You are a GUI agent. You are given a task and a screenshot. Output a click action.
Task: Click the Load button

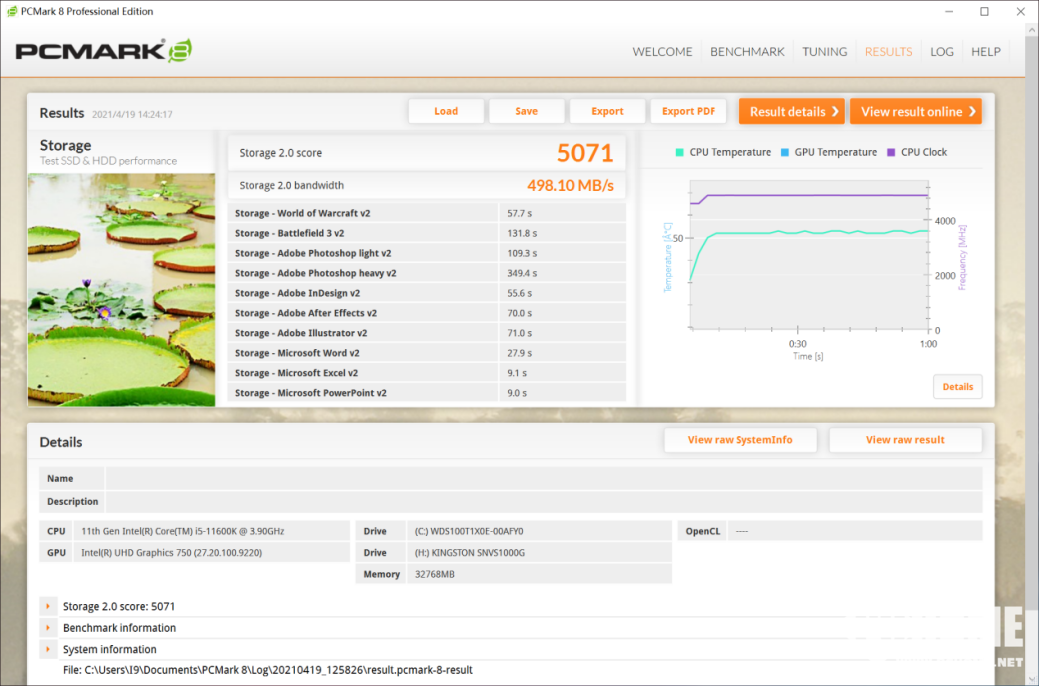(446, 111)
